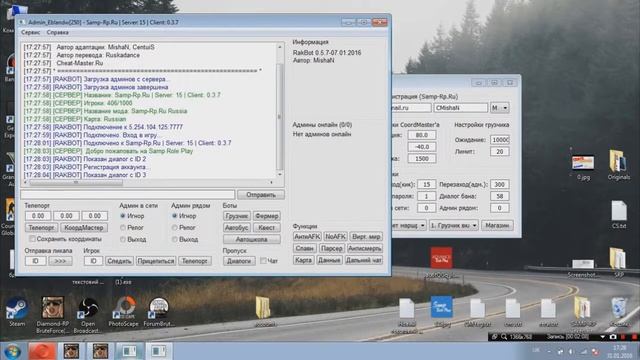The image size is (640, 360).
Task: Start the Грузчик bot
Action: [x=237, y=216]
